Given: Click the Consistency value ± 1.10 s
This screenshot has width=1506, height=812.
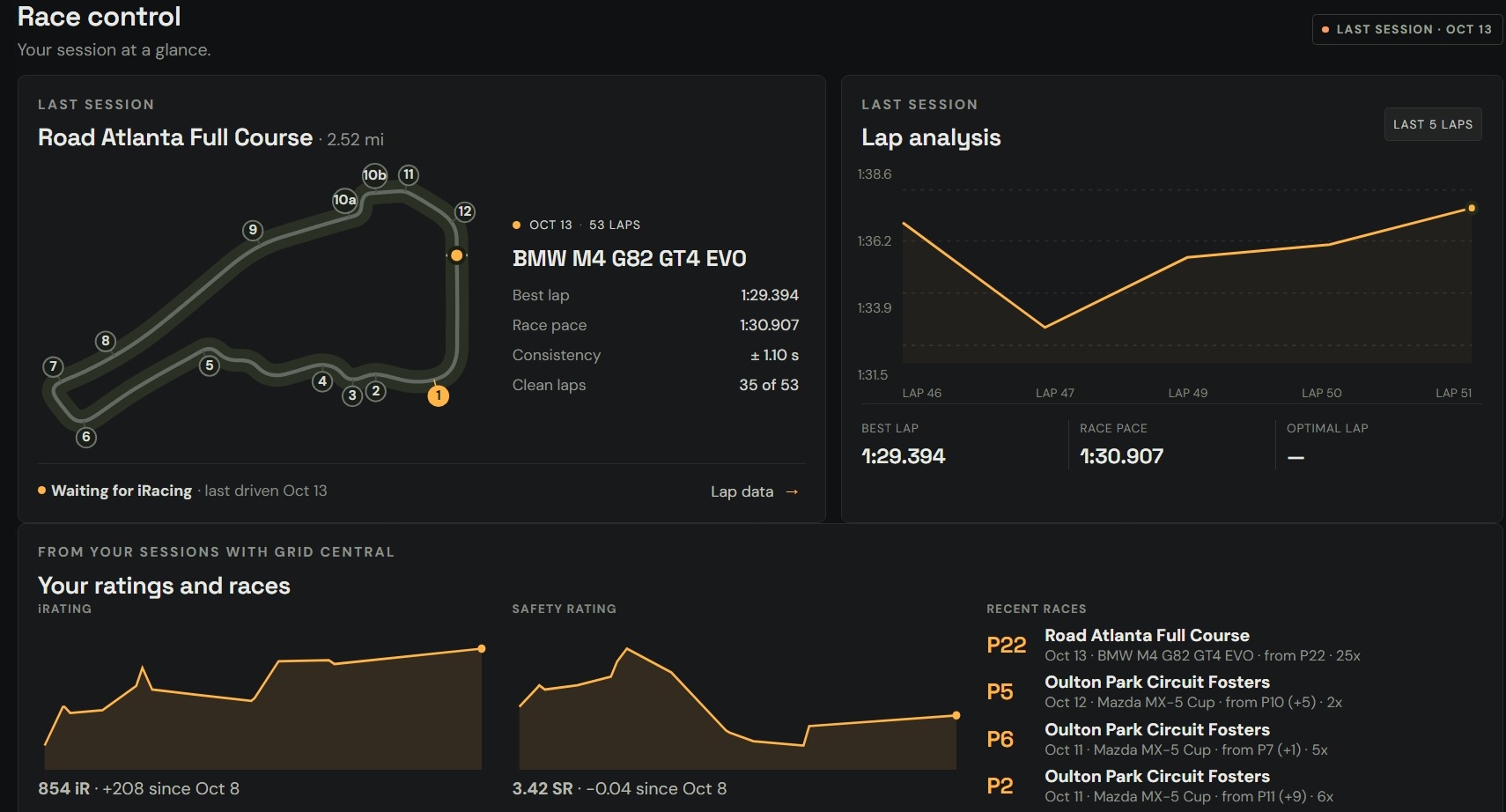Looking at the screenshot, I should (x=774, y=355).
